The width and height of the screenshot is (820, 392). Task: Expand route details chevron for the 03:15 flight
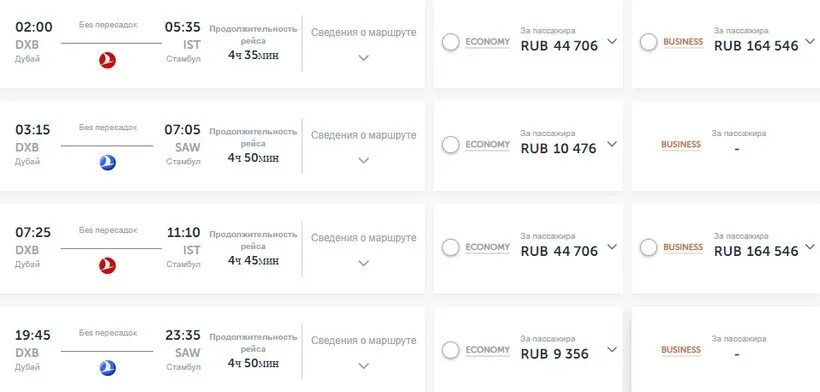pyautogui.click(x=363, y=160)
